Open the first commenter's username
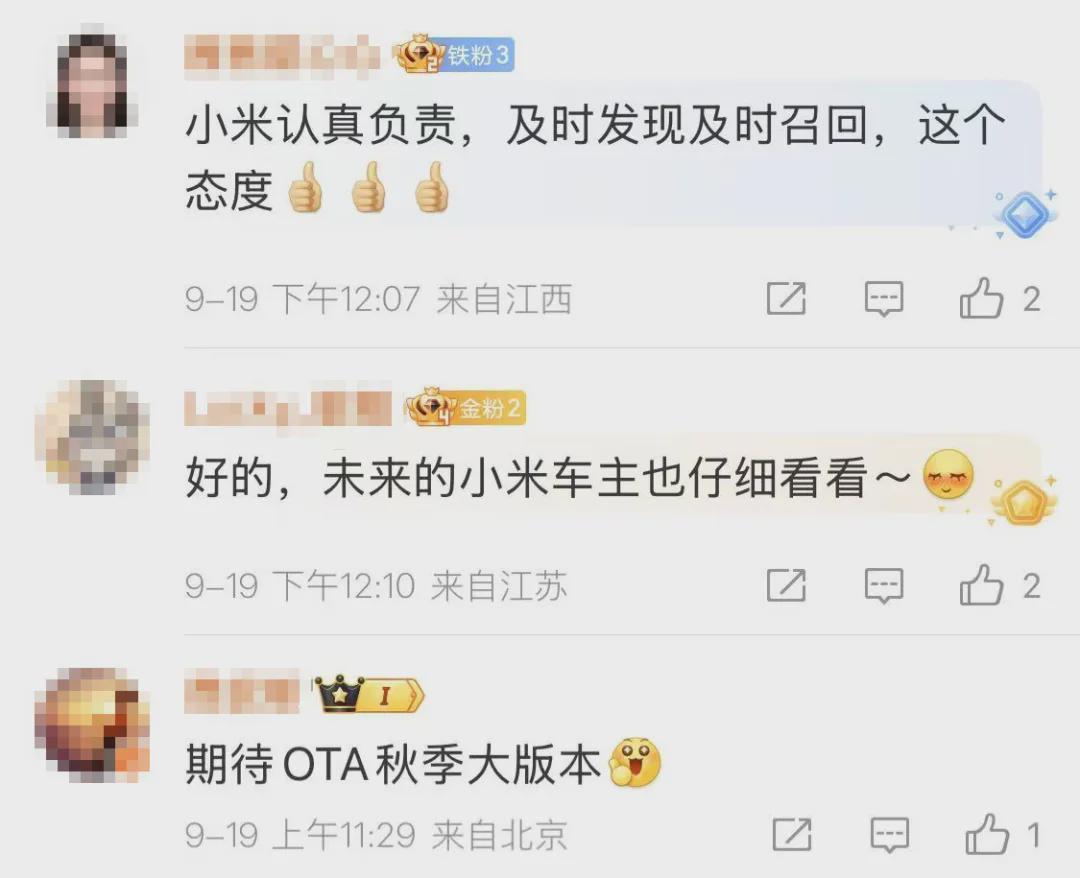 coord(283,55)
